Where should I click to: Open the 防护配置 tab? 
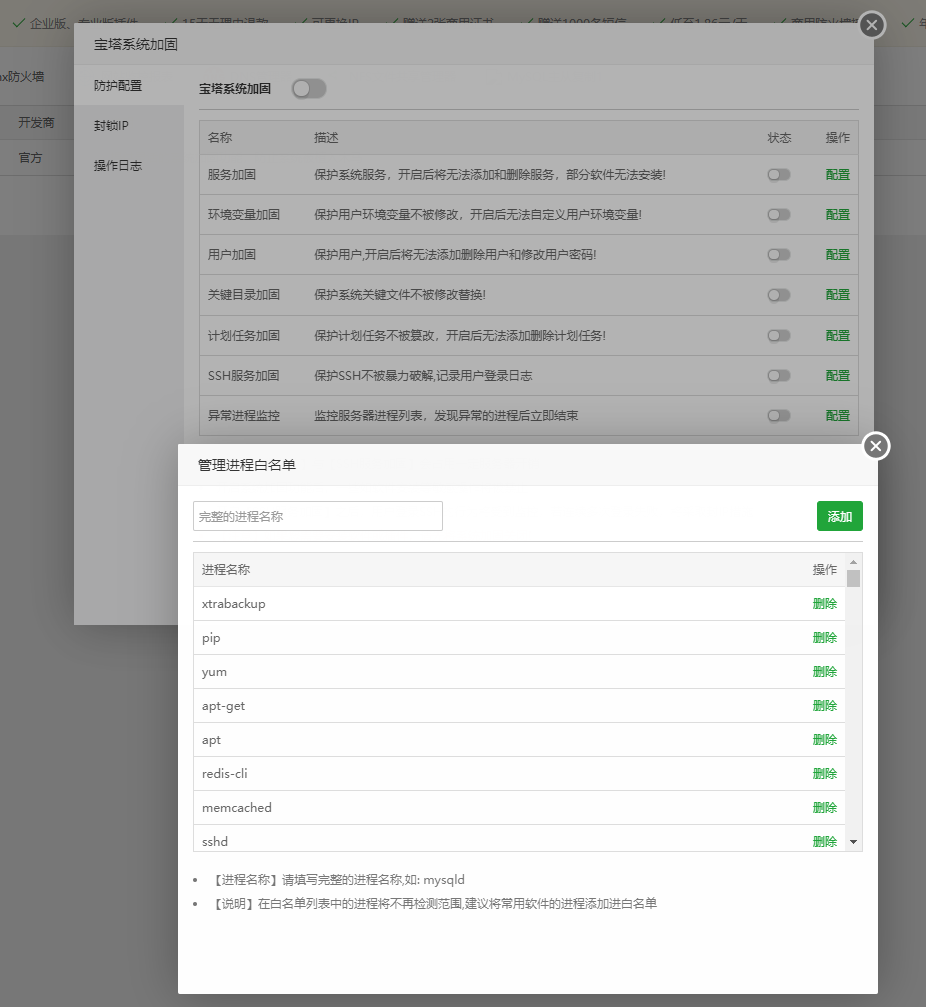tap(128, 85)
